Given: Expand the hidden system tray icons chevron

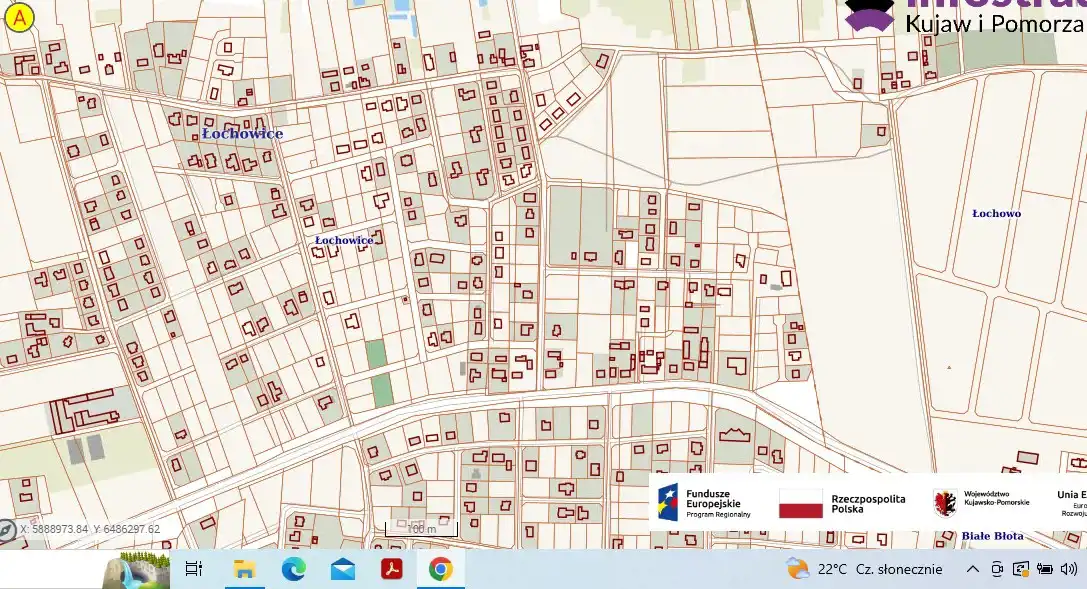Looking at the screenshot, I should coord(972,569).
